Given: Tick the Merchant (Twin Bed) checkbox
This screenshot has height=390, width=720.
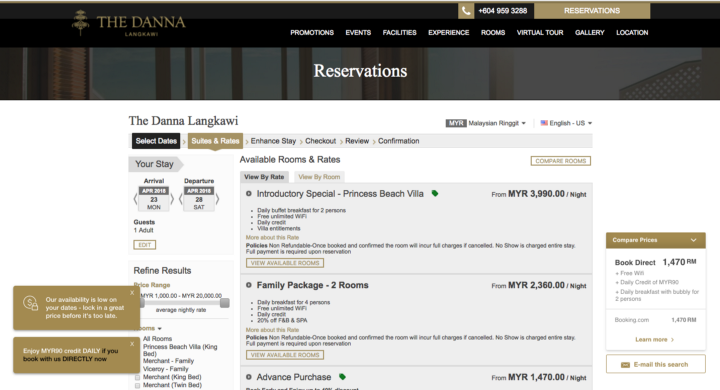Looking at the screenshot, I should [x=137, y=385].
